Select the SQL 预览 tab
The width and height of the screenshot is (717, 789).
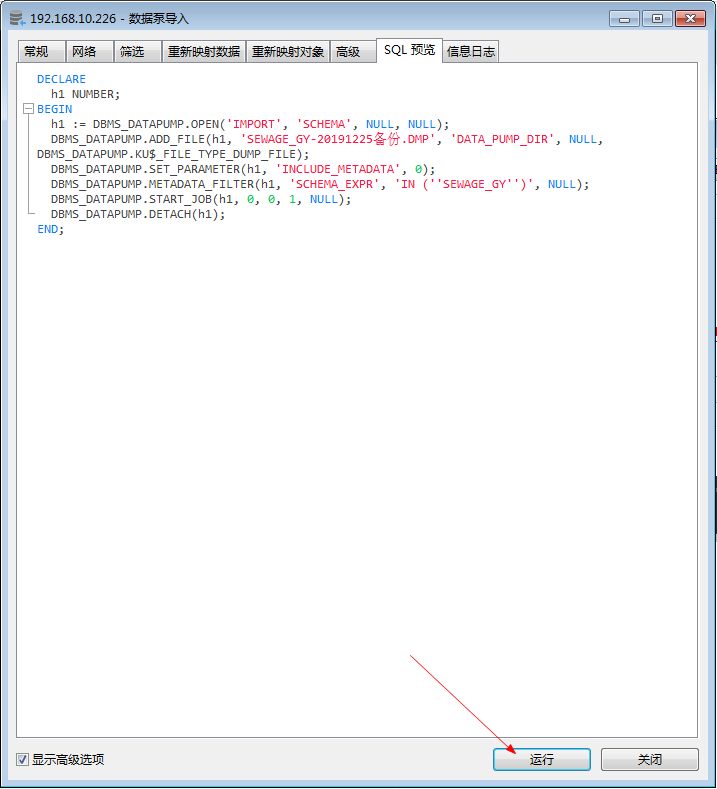coord(409,50)
